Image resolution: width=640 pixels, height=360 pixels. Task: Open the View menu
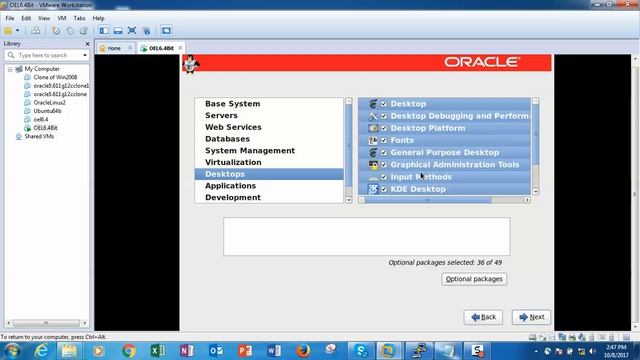tap(44, 18)
